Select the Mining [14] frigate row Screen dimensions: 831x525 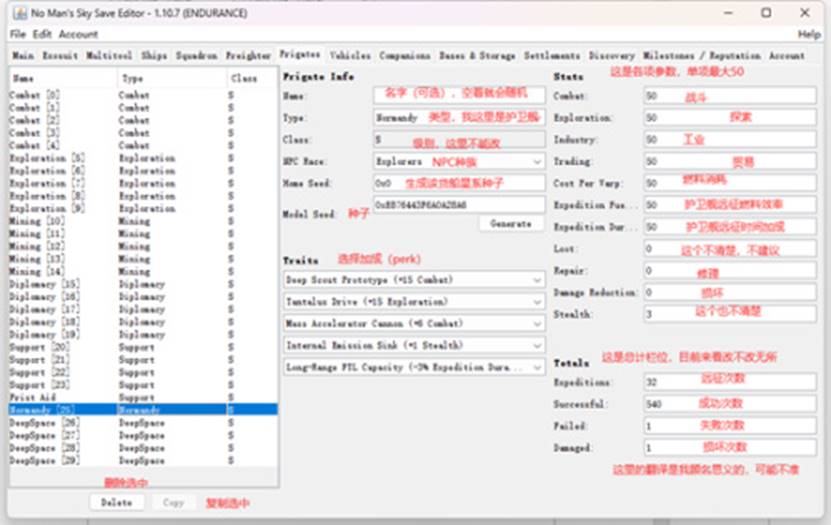(x=143, y=272)
